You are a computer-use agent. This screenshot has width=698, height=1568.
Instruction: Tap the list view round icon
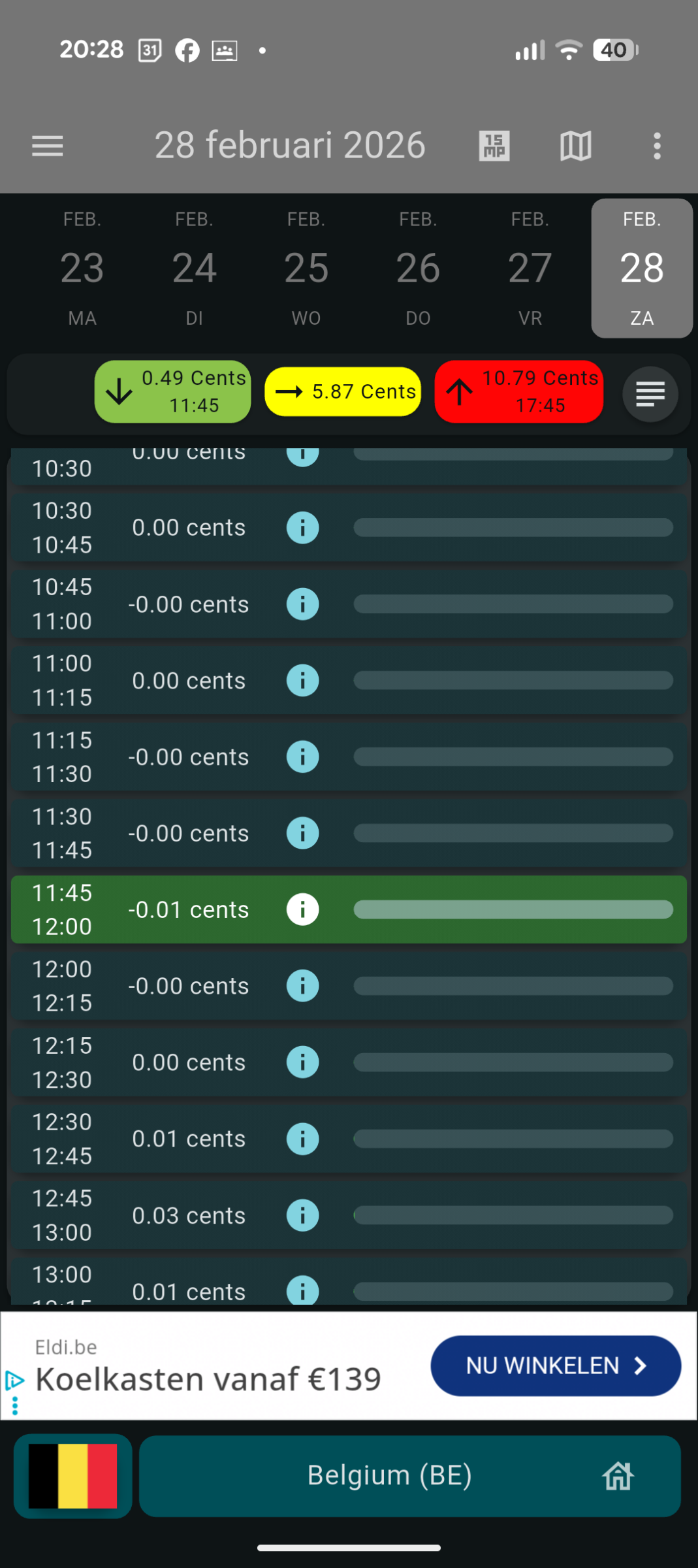click(x=650, y=394)
